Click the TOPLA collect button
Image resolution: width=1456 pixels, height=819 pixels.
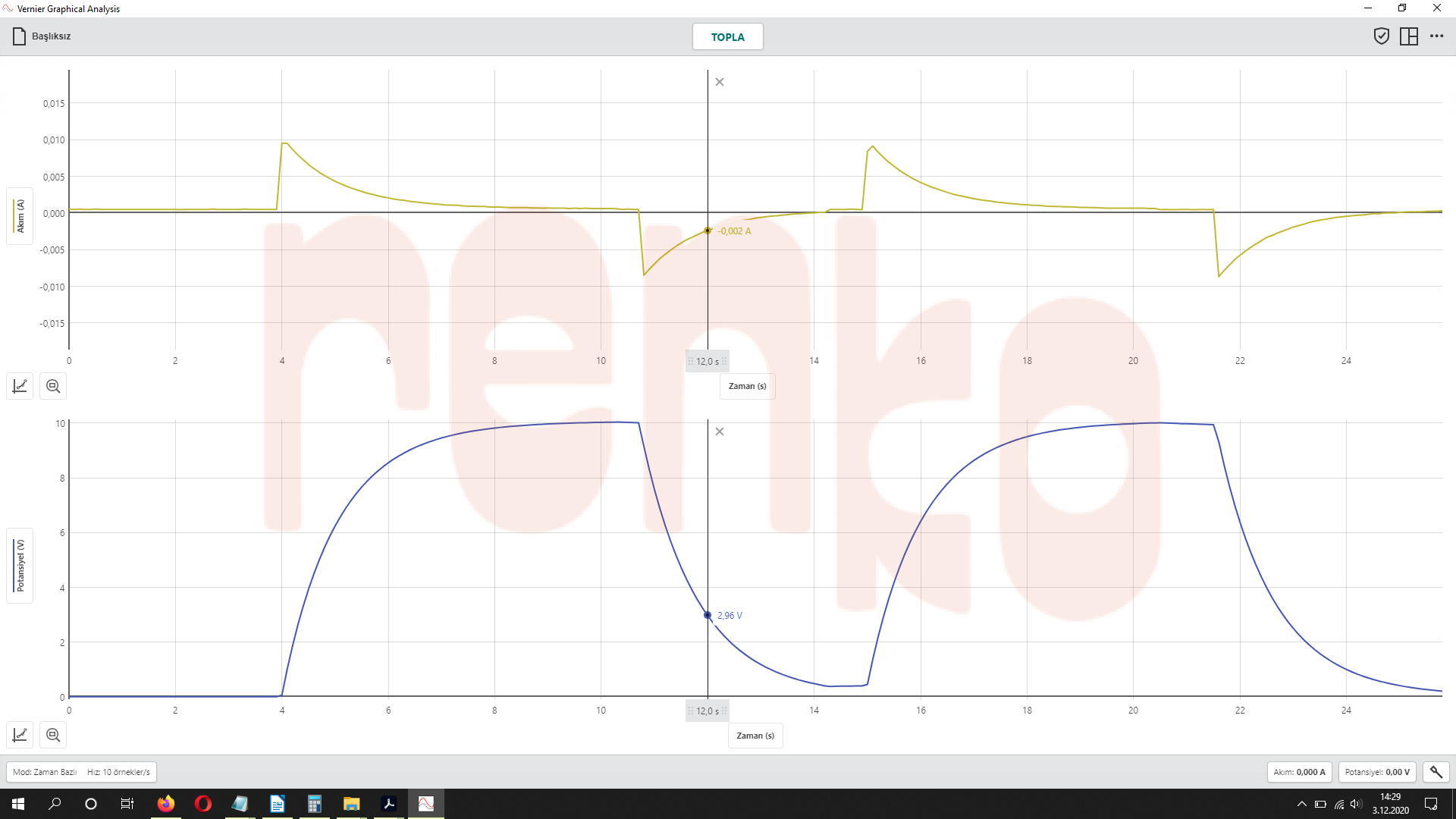[727, 36]
